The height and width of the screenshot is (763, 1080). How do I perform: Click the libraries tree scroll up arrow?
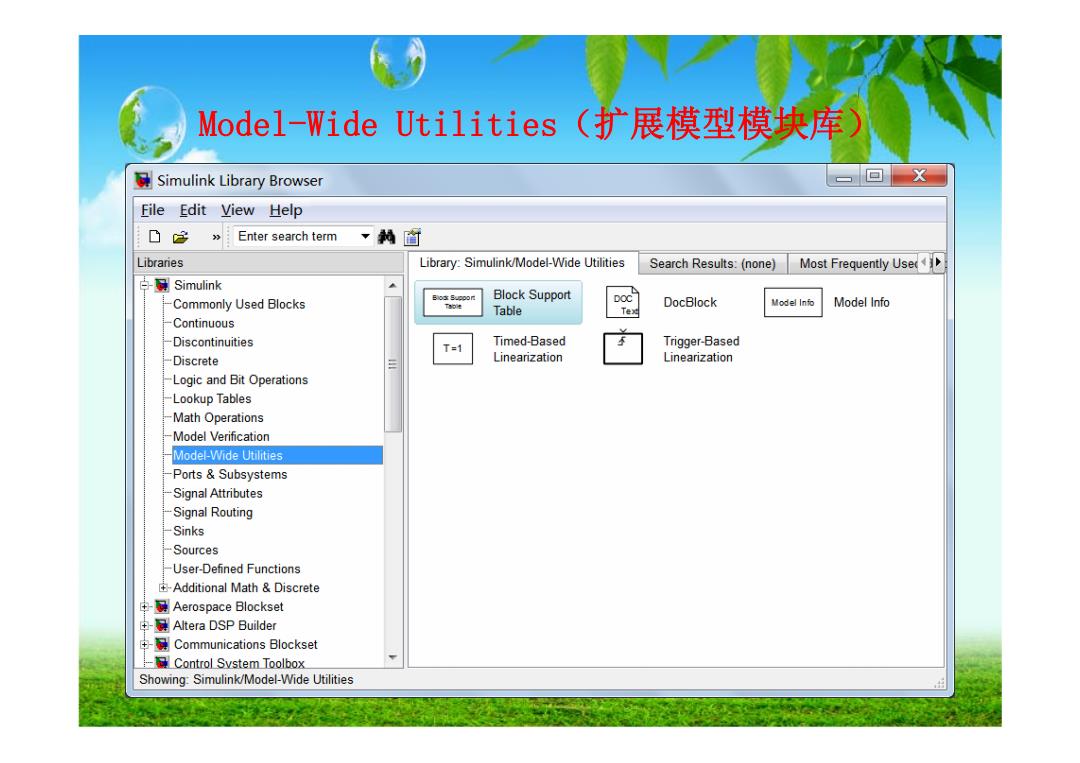coord(393,285)
